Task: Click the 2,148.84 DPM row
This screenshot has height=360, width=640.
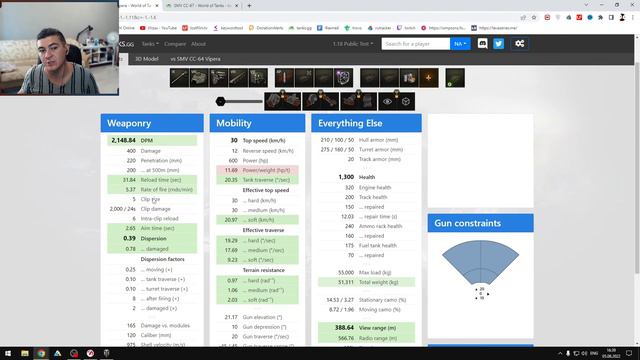Action: tap(152, 140)
